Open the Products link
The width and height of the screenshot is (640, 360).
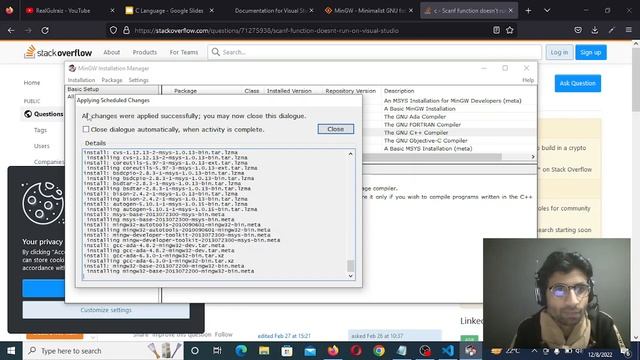[144, 52]
